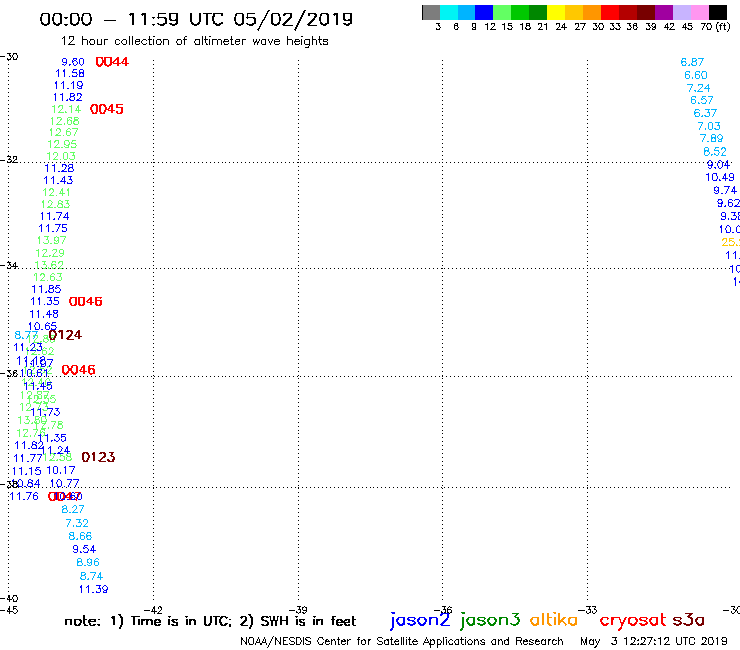Click the blue value 11.43
Image resolution: width=740 pixels, height=650 pixels.
click(x=58, y=180)
